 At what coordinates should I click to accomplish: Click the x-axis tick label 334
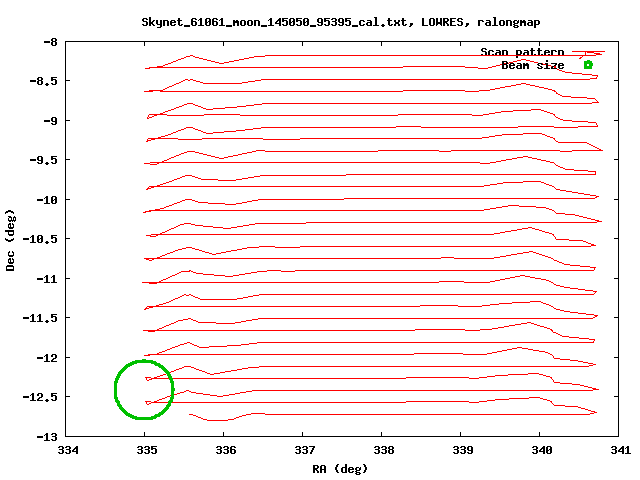68,450
